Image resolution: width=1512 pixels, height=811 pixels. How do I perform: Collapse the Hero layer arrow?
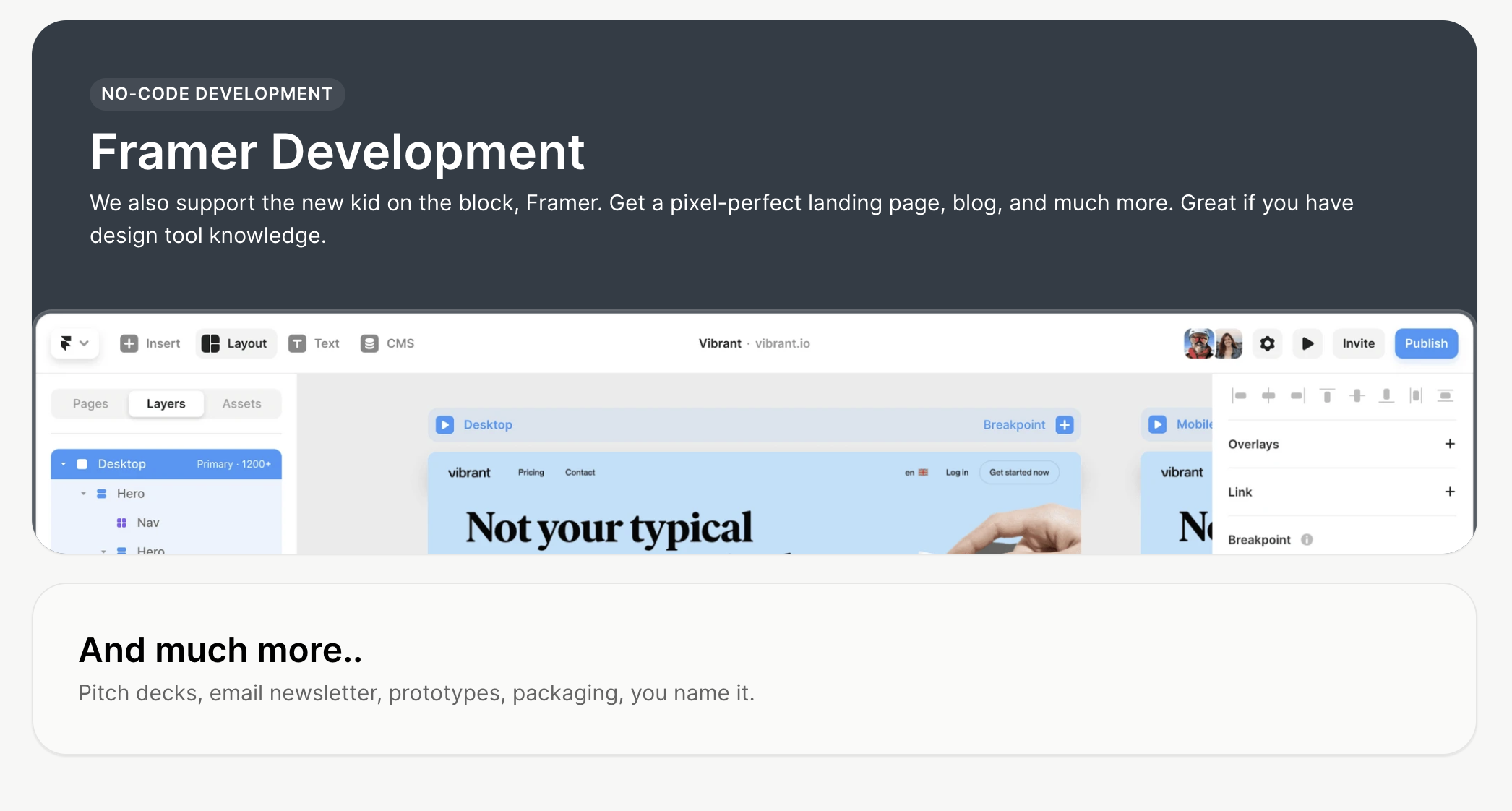tap(83, 494)
